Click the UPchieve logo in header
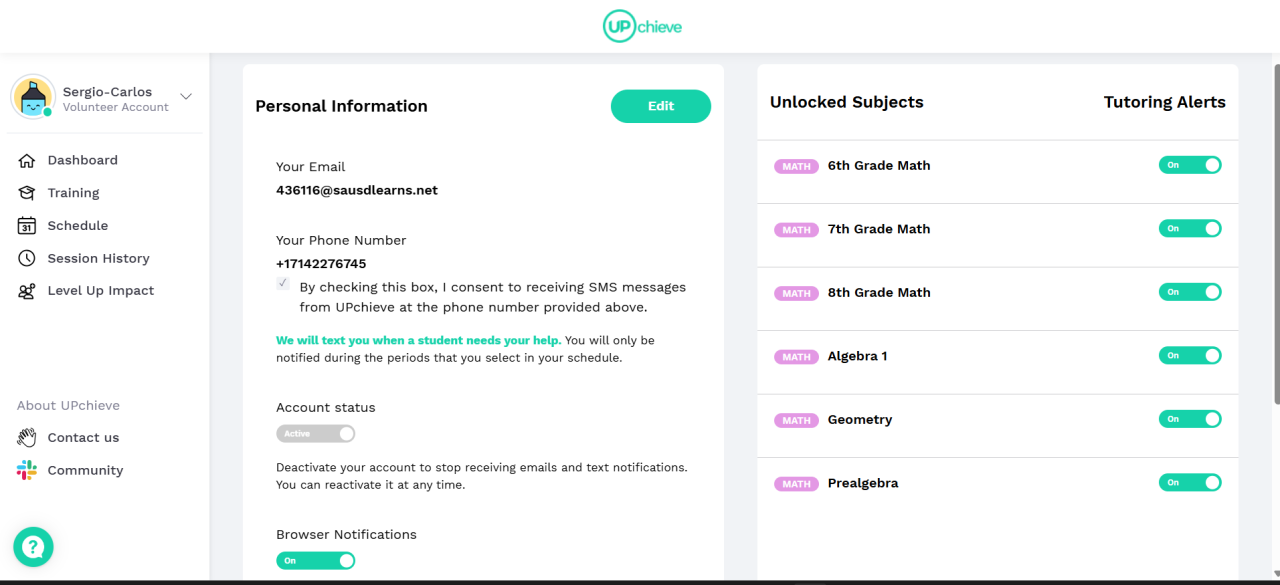Viewport: 1280px width, 585px height. [642, 26]
